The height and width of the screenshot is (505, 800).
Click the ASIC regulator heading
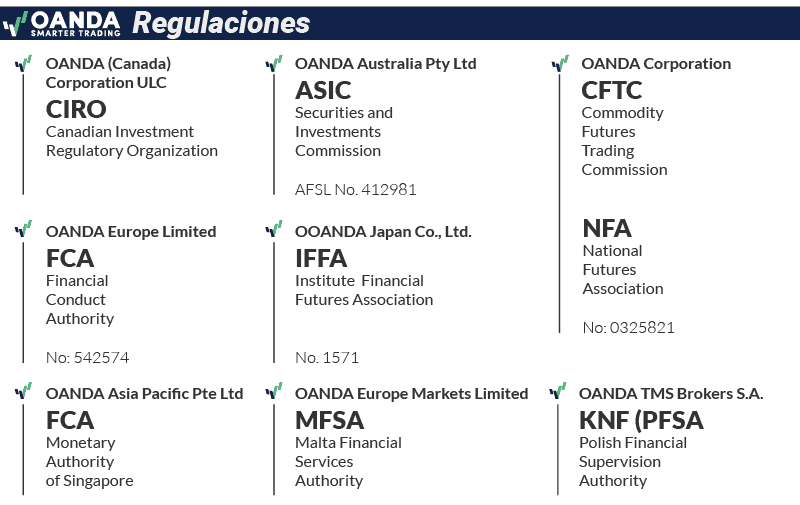(x=323, y=90)
